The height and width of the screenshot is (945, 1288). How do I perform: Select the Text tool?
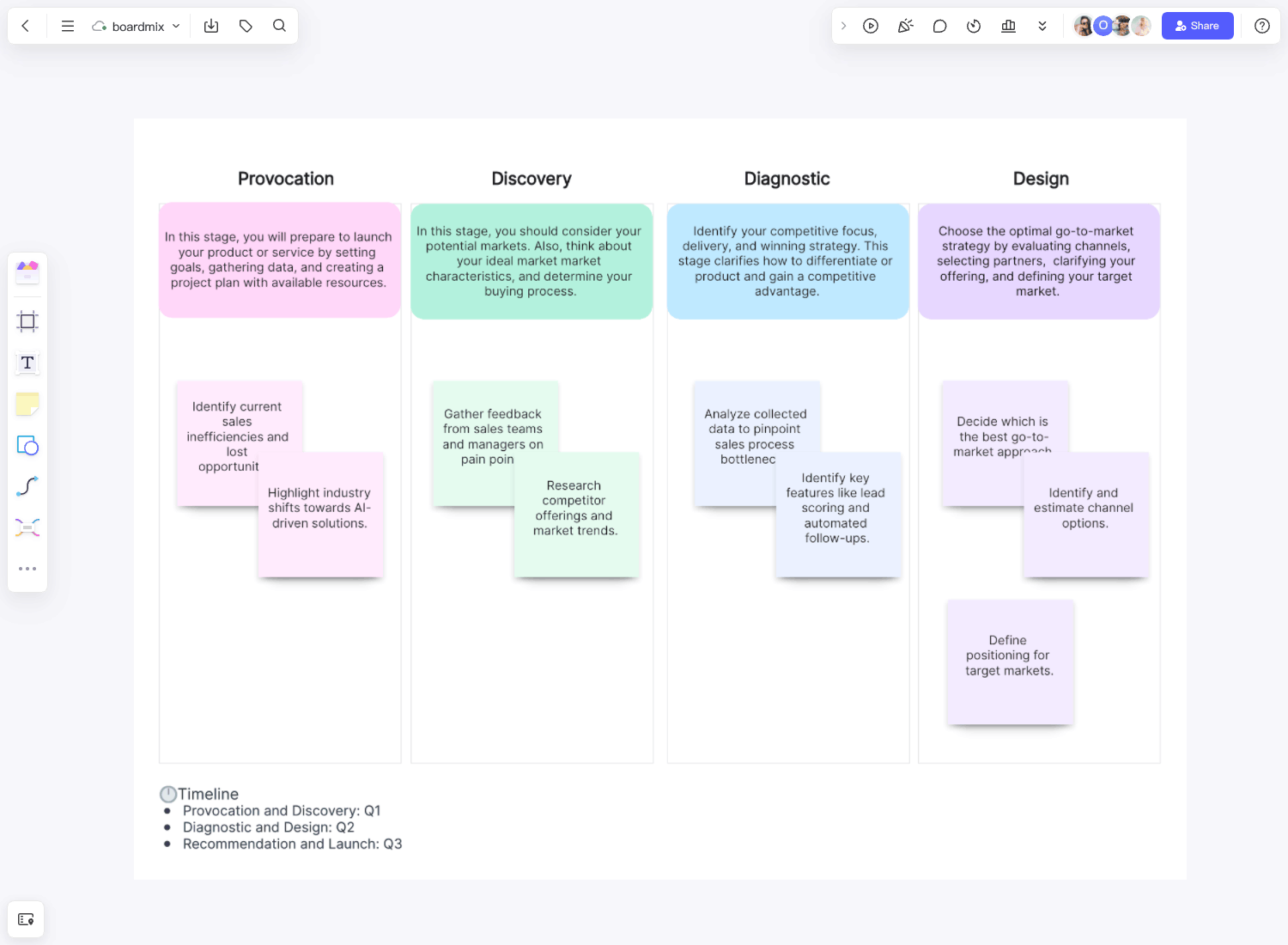(x=27, y=363)
